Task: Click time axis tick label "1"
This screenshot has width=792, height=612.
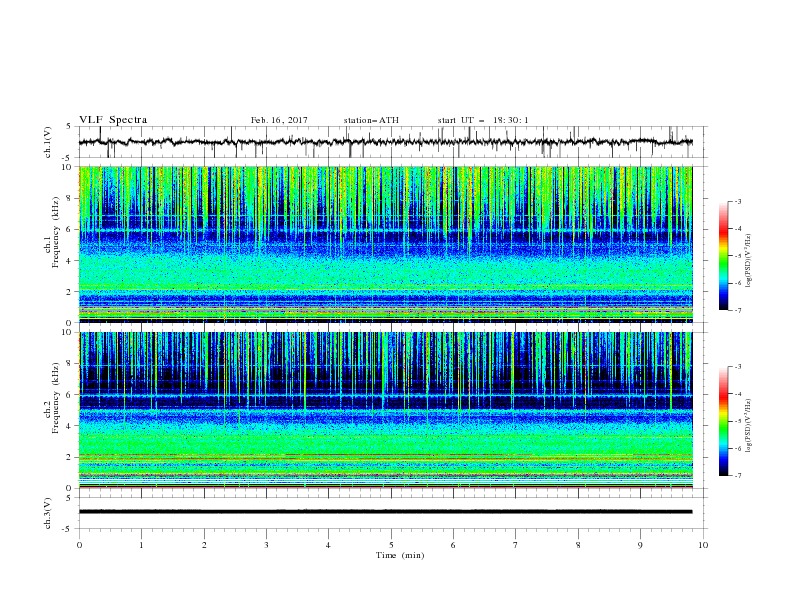Action: 141,545
